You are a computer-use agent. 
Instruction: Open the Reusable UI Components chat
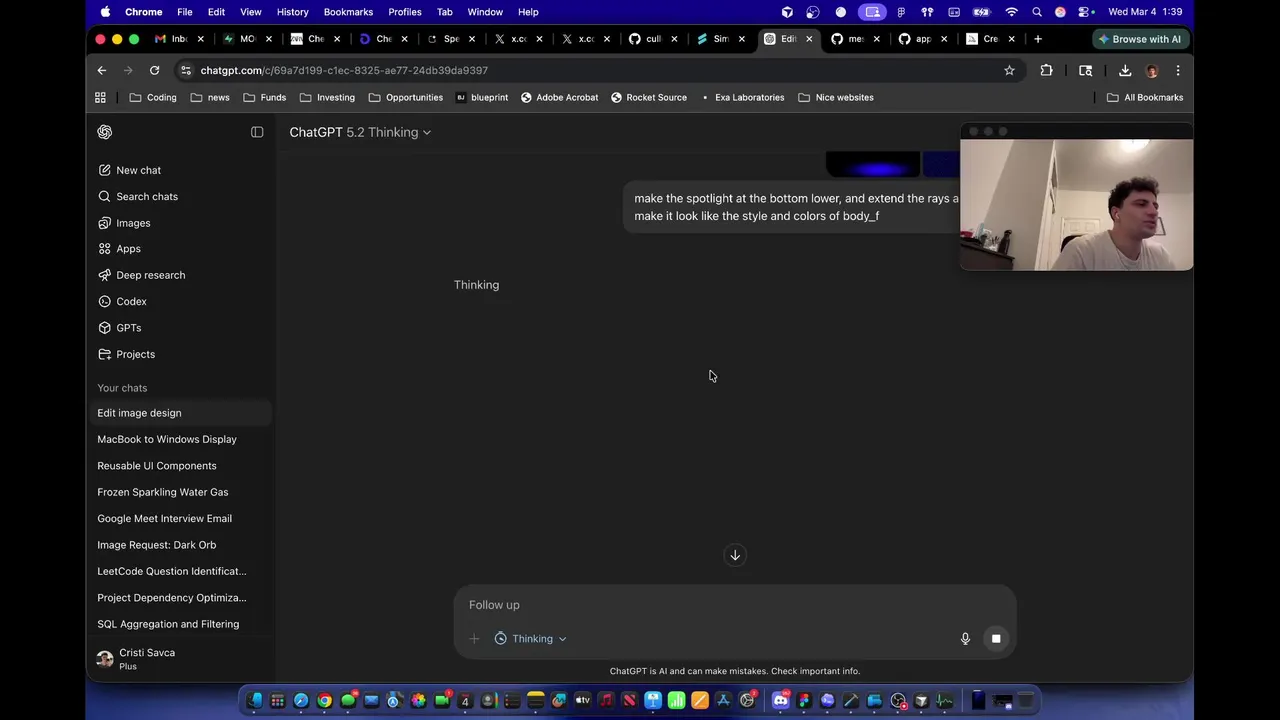180,466
